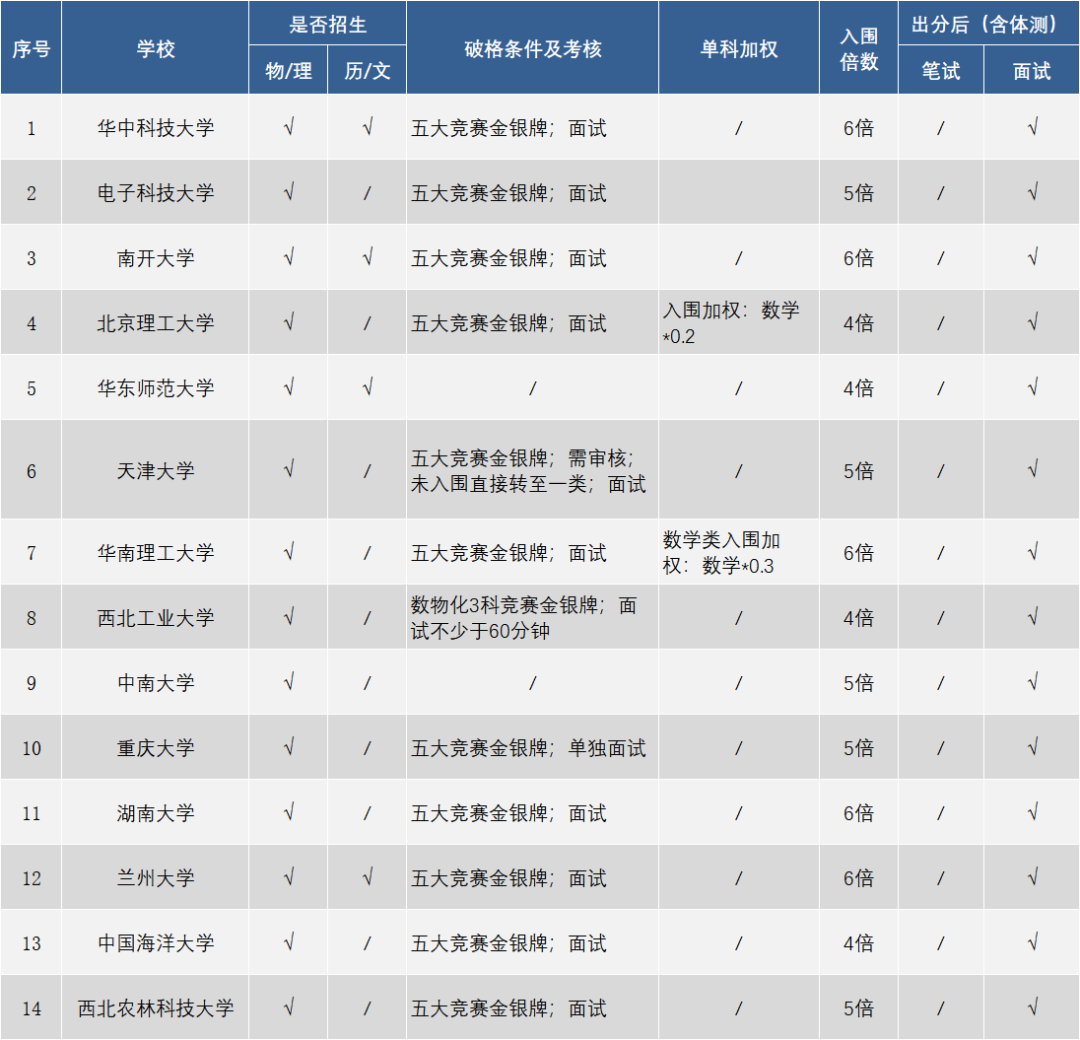Viewport: 1080px width, 1040px height.
Task: Click 电子科技大学's 物/理 checkmark
Action: coord(288,193)
